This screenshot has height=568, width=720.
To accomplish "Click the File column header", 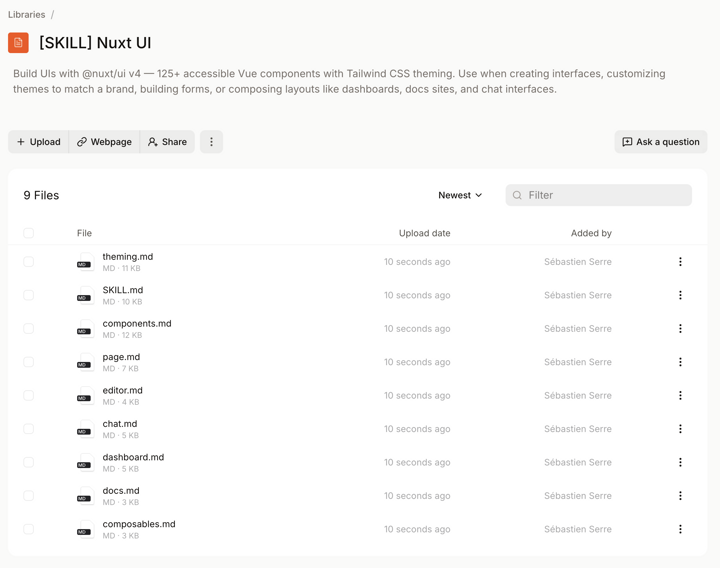I will pos(84,233).
